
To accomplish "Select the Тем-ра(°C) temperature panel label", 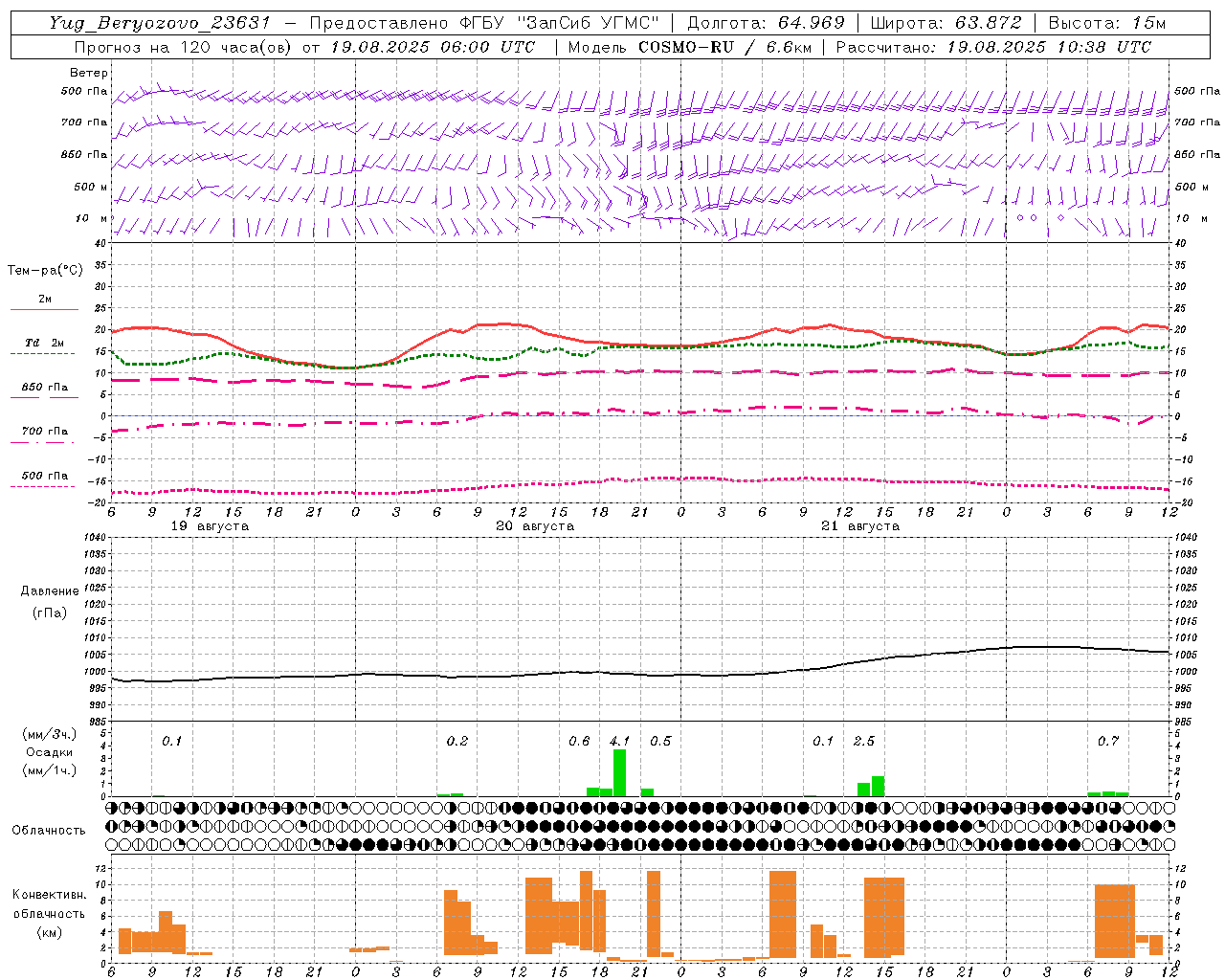I will [x=45, y=271].
